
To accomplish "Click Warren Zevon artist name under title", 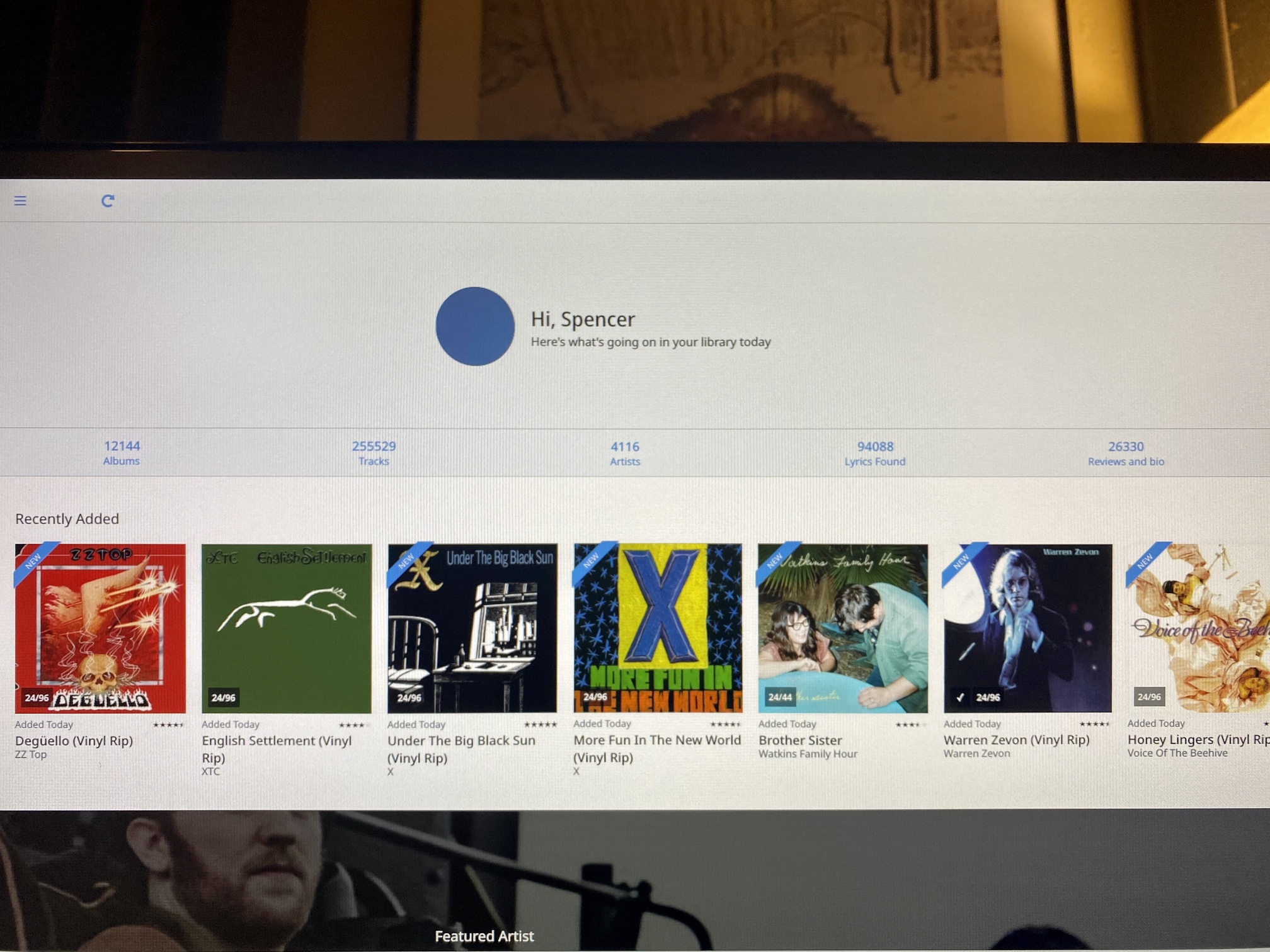I will coord(976,753).
